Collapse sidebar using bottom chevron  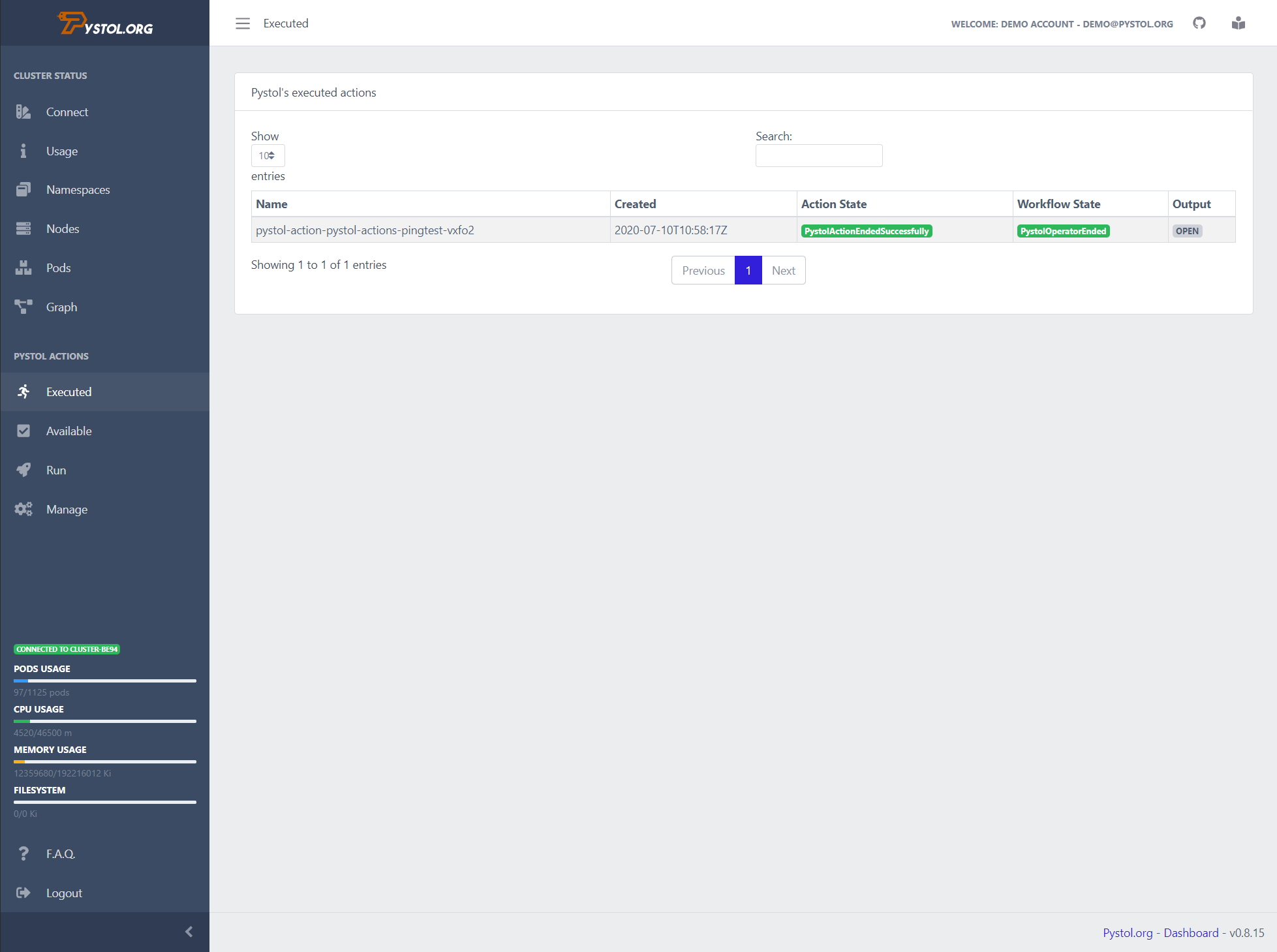click(189, 932)
